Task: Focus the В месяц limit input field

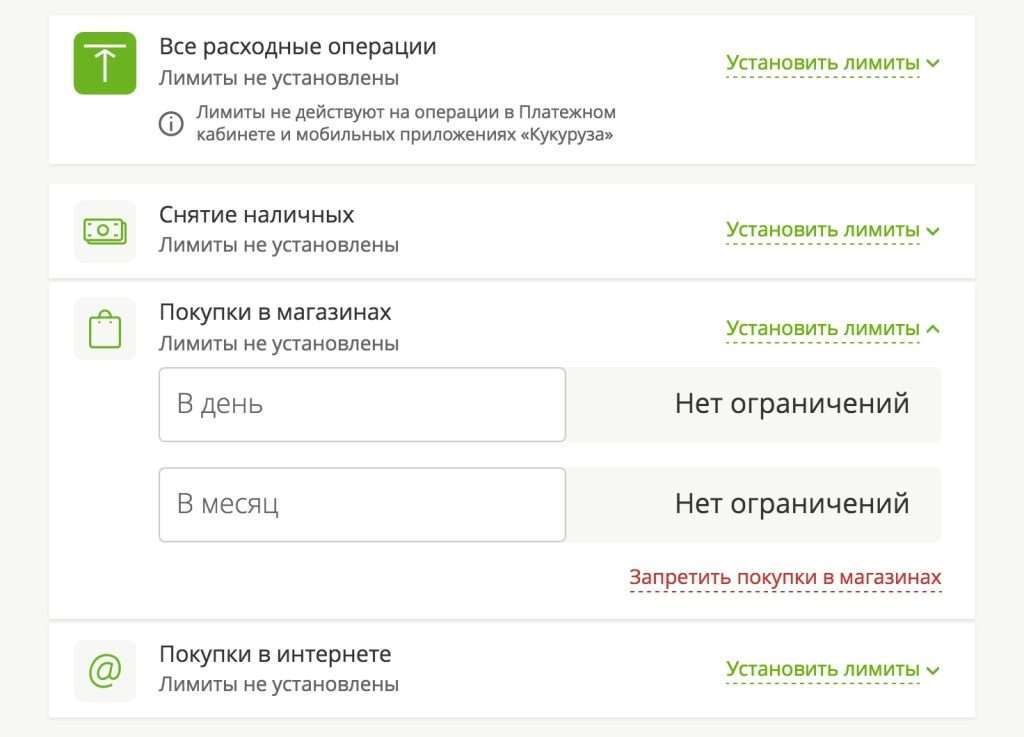Action: pos(362,504)
